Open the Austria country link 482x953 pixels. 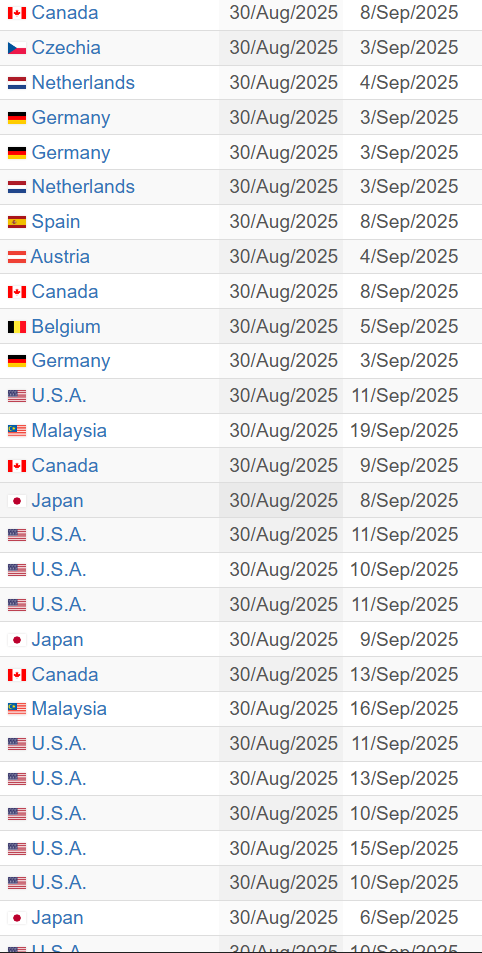(60, 257)
